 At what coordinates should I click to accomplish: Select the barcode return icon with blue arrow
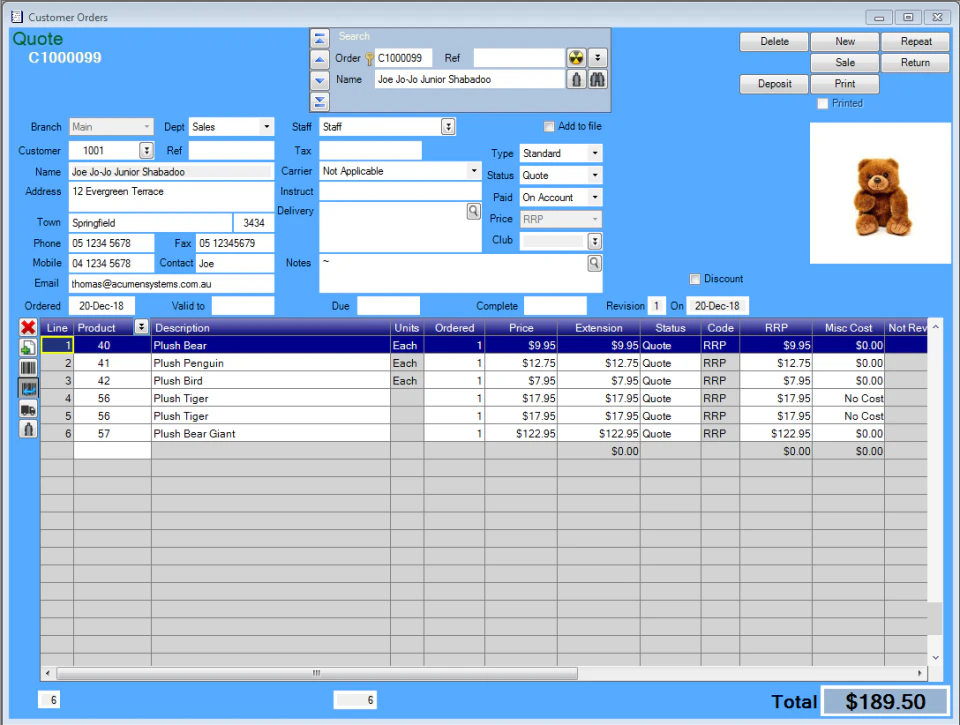(26, 388)
